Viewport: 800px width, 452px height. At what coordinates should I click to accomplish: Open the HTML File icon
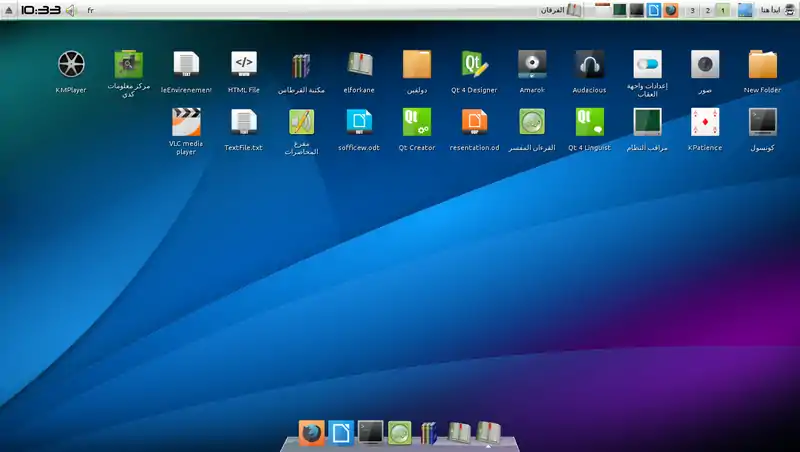pos(244,65)
